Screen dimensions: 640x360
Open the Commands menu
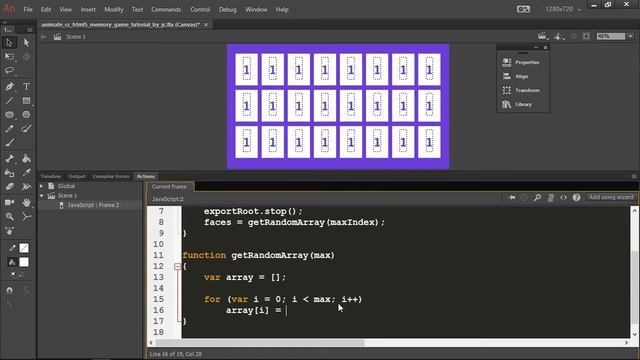(x=166, y=9)
